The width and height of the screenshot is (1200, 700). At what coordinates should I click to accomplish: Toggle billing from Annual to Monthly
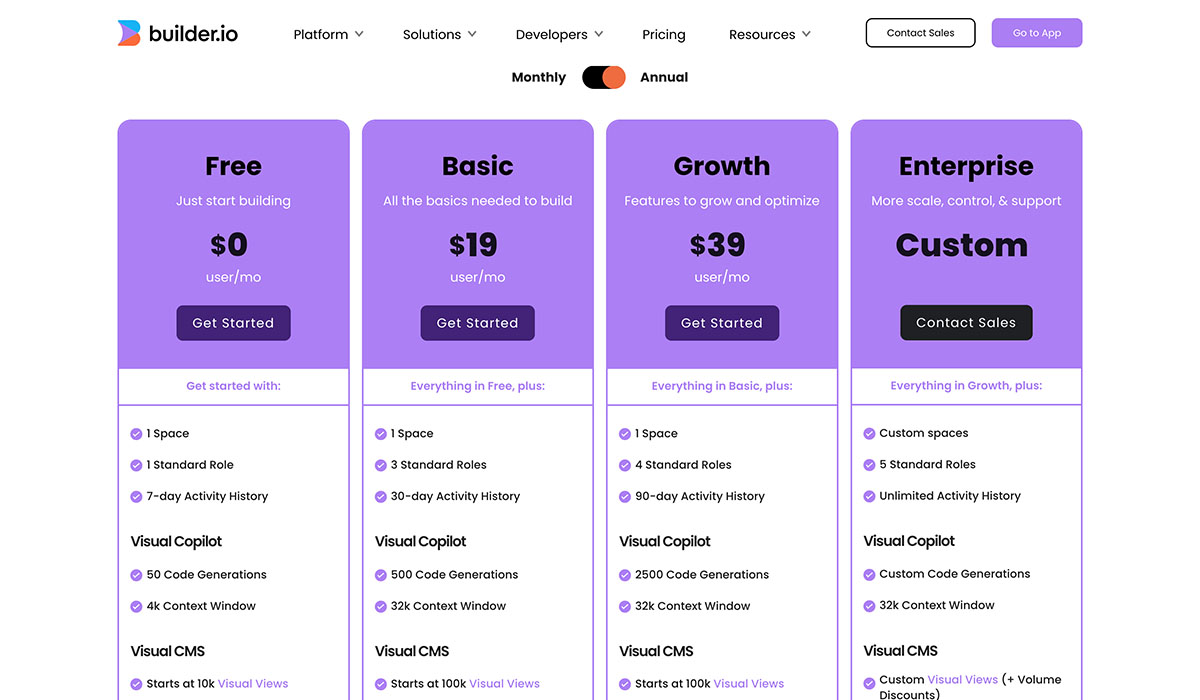click(x=604, y=77)
